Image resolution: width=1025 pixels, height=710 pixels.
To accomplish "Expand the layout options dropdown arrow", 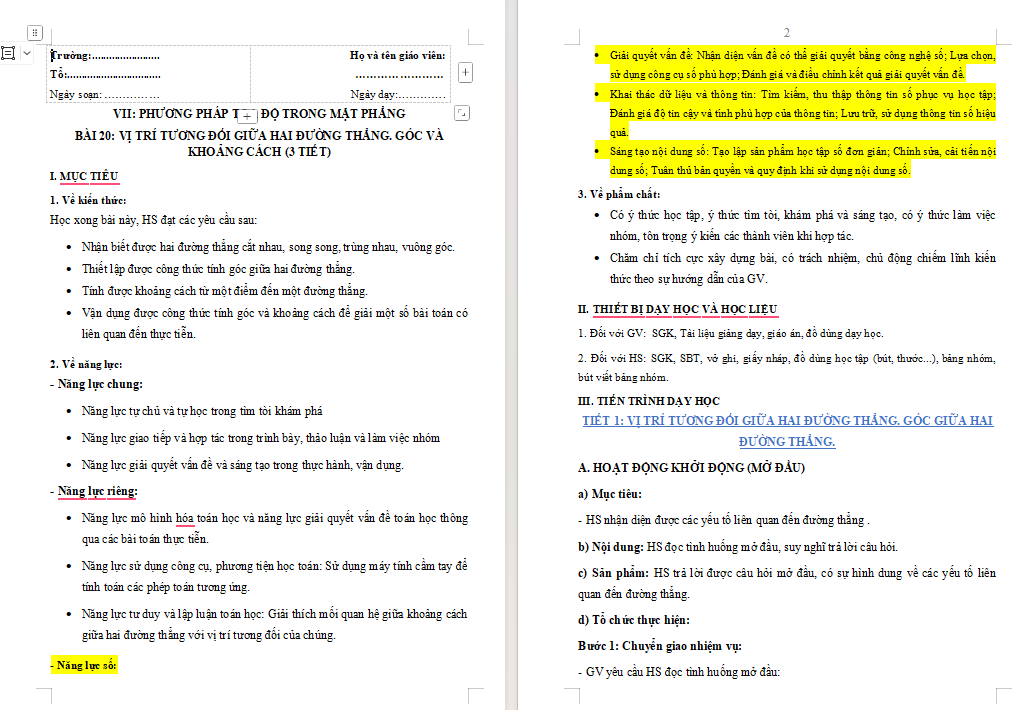I will pyautogui.click(x=27, y=53).
